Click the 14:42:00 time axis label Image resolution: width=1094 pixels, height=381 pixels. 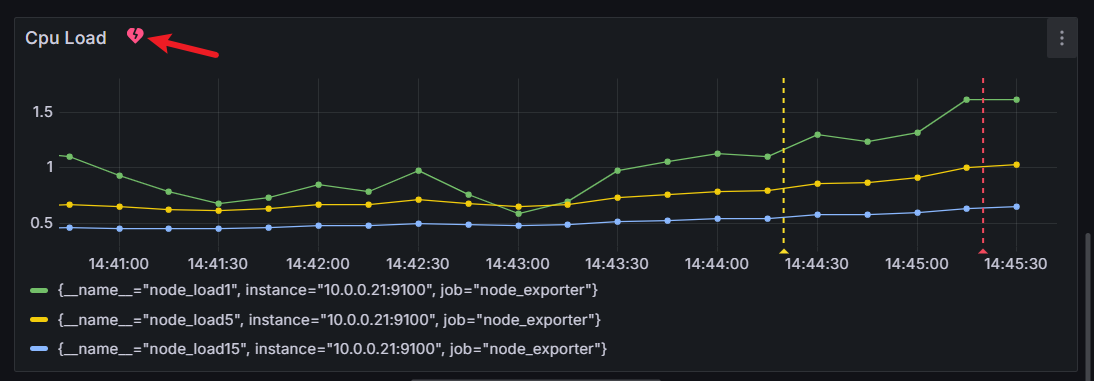pyautogui.click(x=318, y=264)
